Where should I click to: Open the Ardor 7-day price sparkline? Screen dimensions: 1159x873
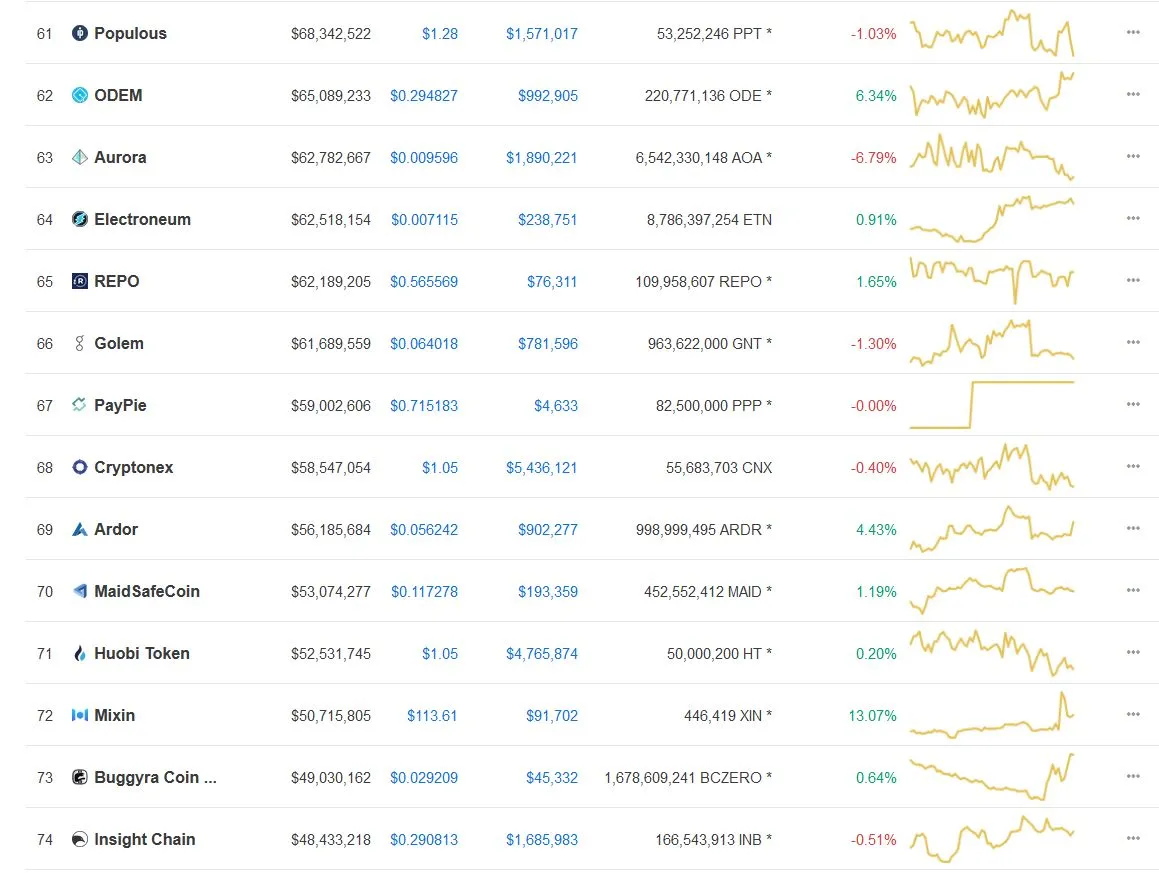[992, 529]
